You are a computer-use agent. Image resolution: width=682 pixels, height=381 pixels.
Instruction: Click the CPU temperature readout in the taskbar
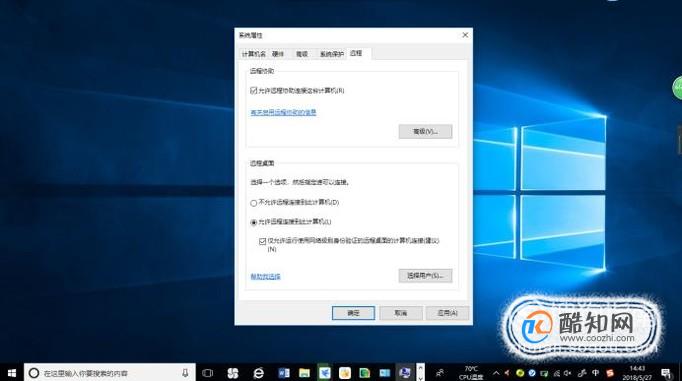[x=471, y=373]
